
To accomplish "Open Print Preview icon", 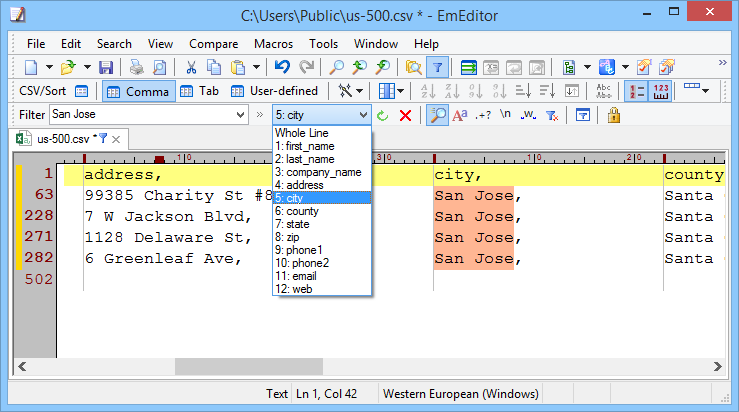I will (160, 67).
